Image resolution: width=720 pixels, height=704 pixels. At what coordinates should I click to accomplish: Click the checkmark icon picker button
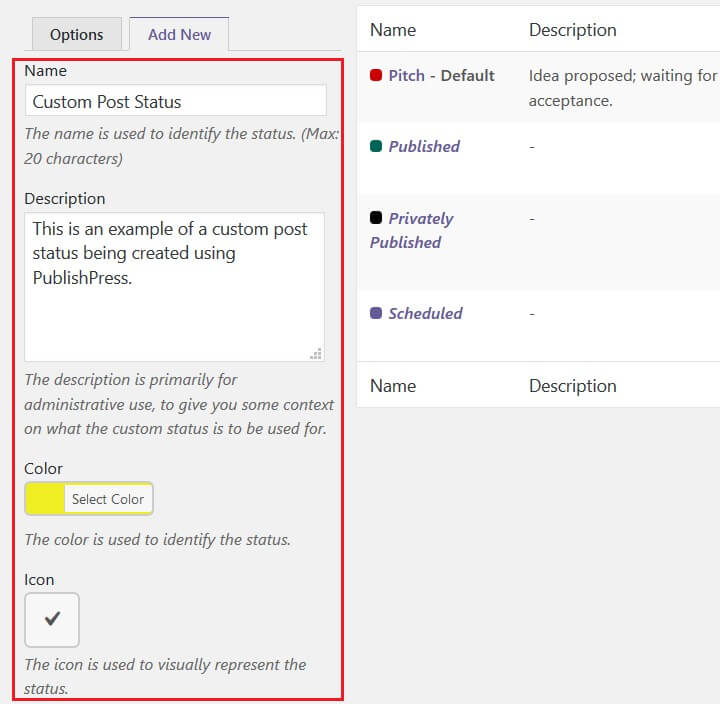coord(52,619)
